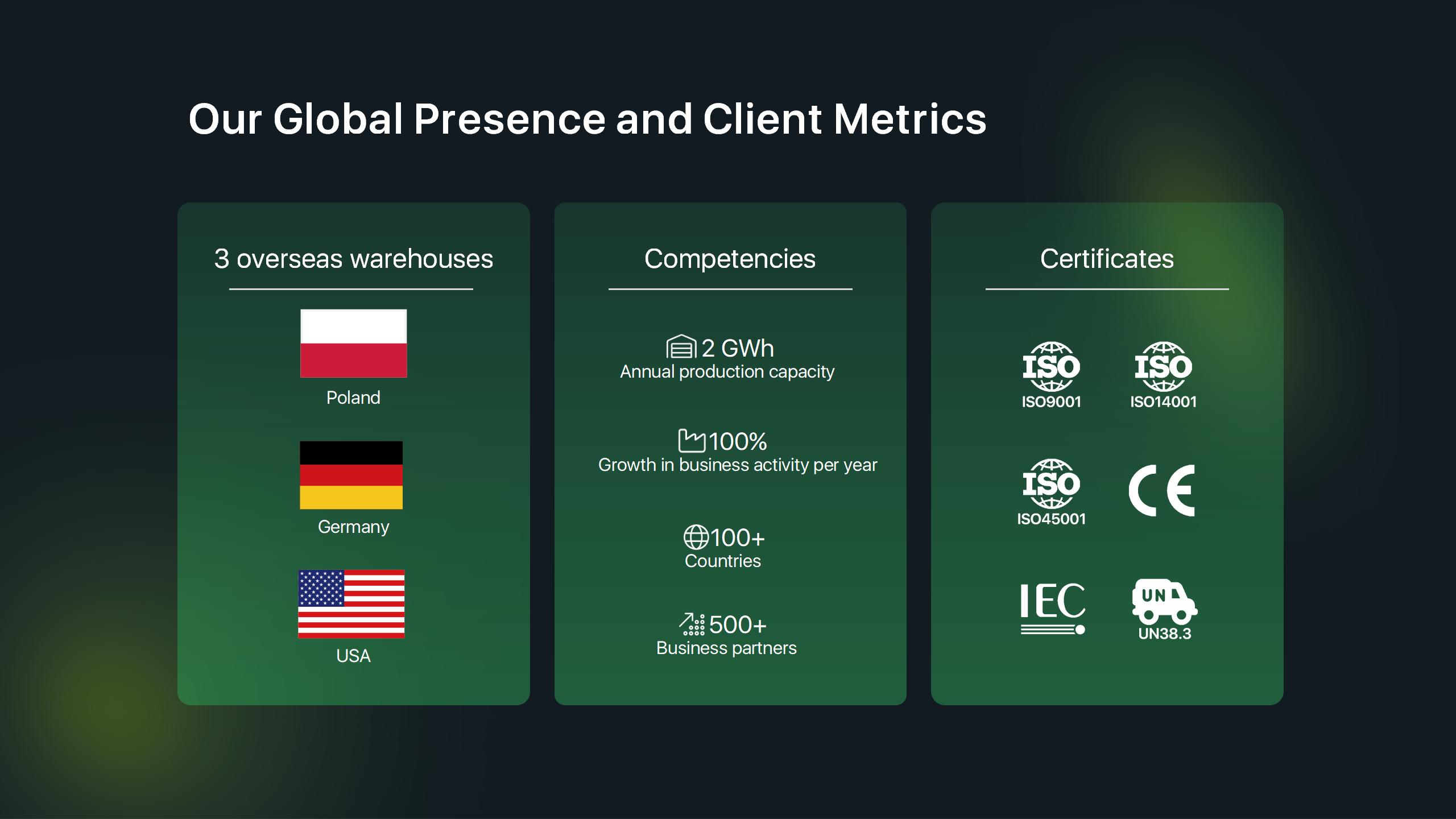The image size is (1456, 819).
Task: Click the ISO45001 caption text
Action: [x=1051, y=519]
